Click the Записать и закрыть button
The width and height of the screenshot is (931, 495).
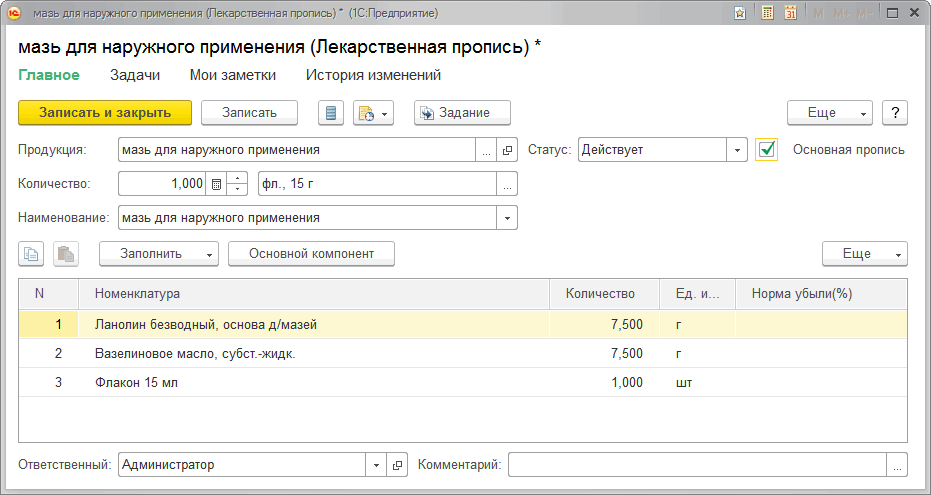[105, 113]
